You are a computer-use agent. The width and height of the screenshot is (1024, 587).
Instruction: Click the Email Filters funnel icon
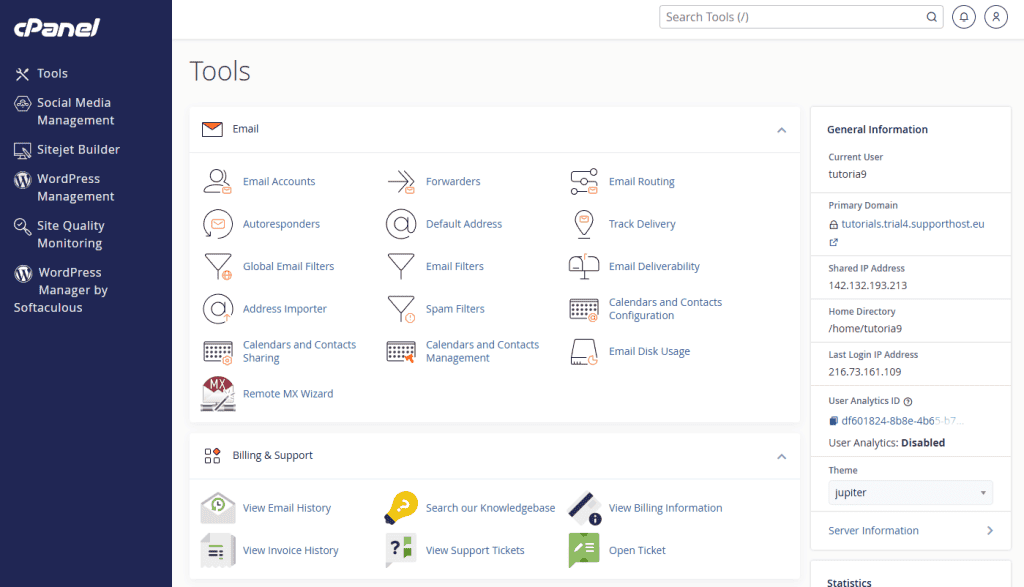[401, 266]
